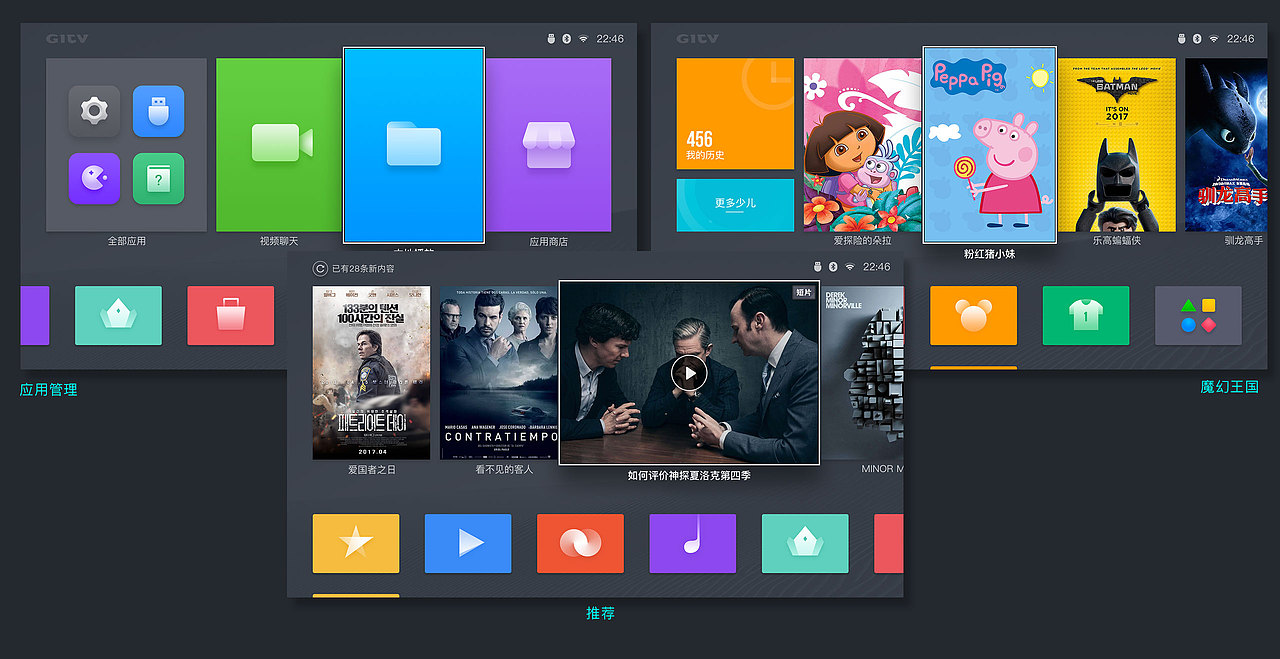The image size is (1280, 659).
Task: Click the USB icon in 推荐 status bar
Action: [816, 267]
